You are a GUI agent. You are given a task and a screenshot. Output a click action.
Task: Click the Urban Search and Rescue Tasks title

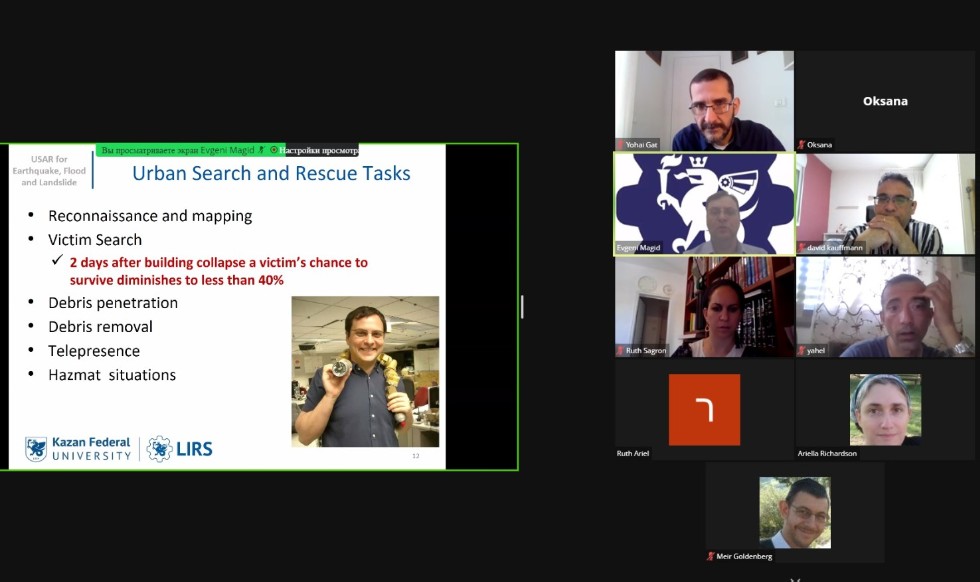tap(271, 174)
